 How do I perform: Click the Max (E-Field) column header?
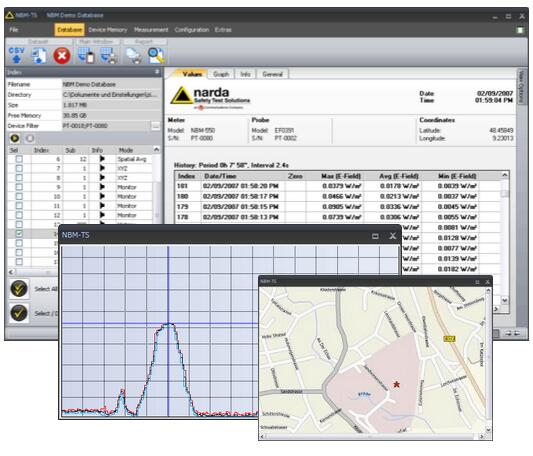(x=341, y=176)
